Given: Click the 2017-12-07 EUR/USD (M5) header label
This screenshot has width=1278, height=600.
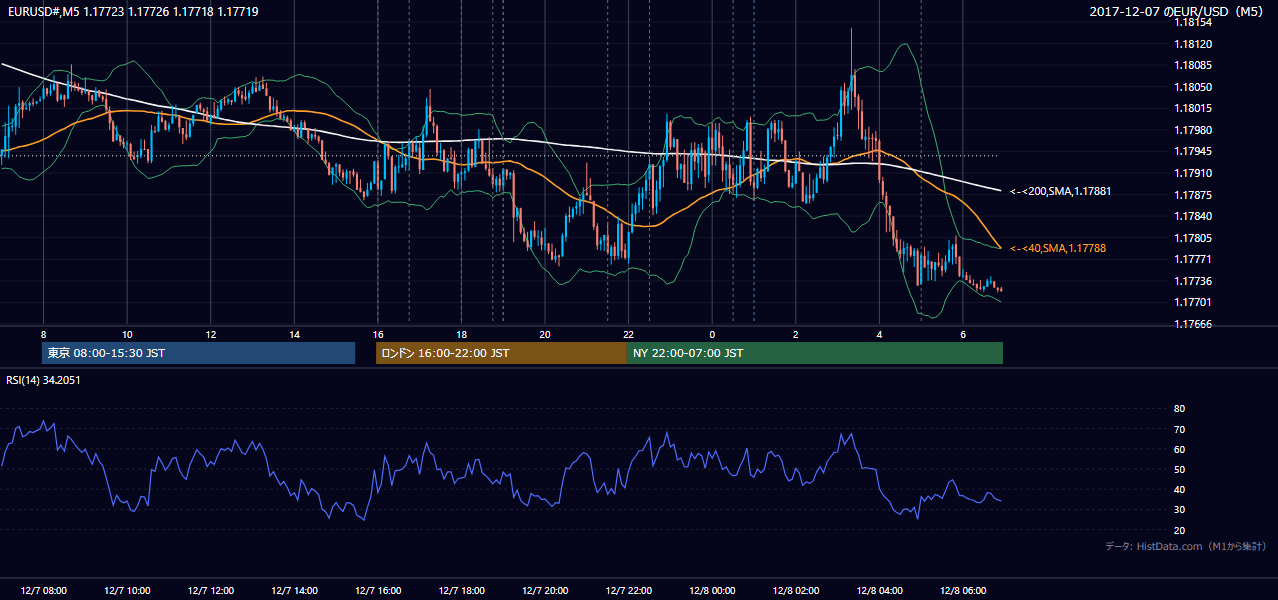Looking at the screenshot, I should (x=1178, y=11).
